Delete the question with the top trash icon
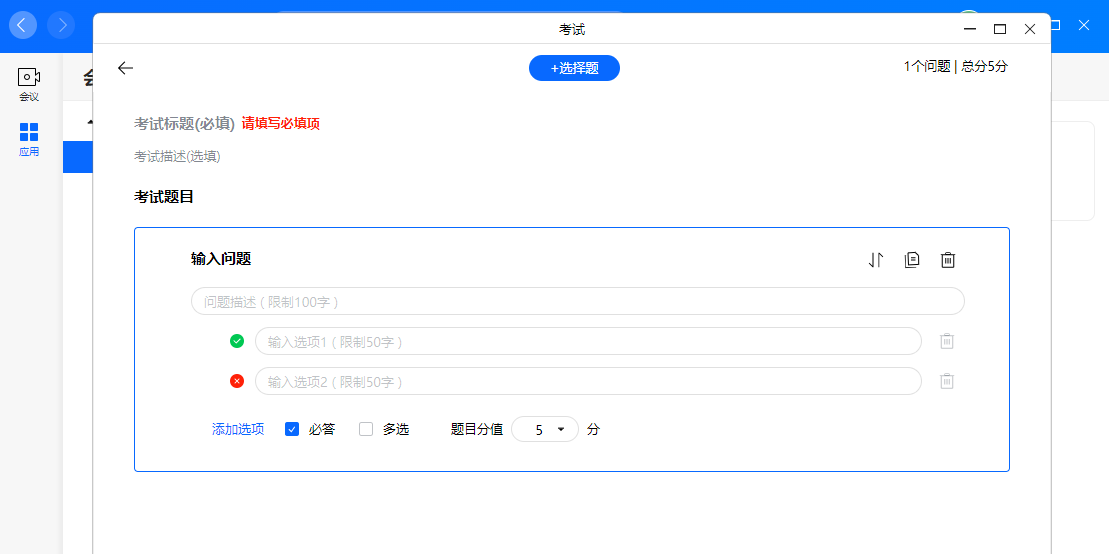The image size is (1109, 554). pyautogui.click(x=948, y=260)
